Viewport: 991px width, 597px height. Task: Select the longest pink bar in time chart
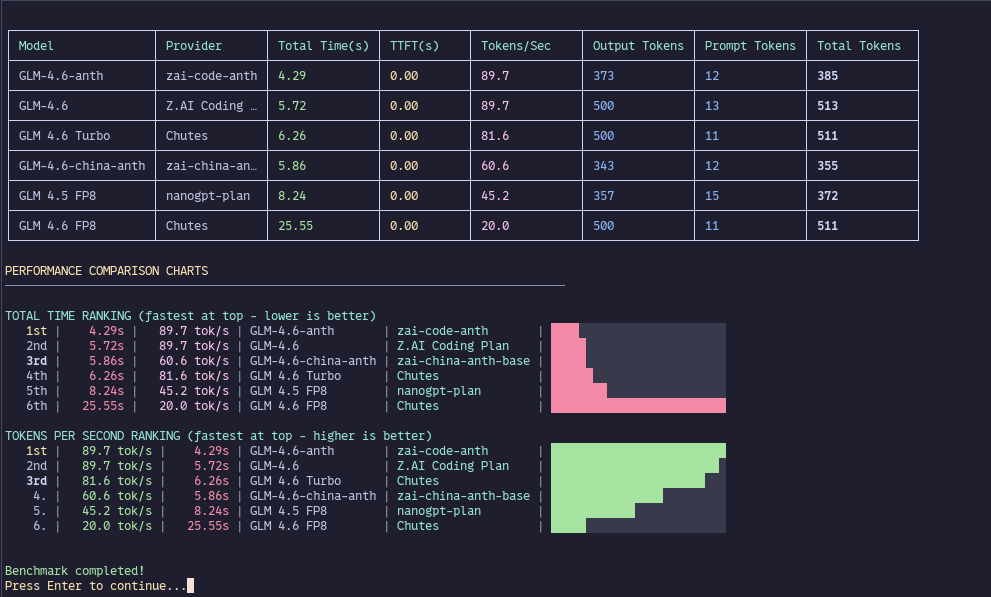(638, 405)
